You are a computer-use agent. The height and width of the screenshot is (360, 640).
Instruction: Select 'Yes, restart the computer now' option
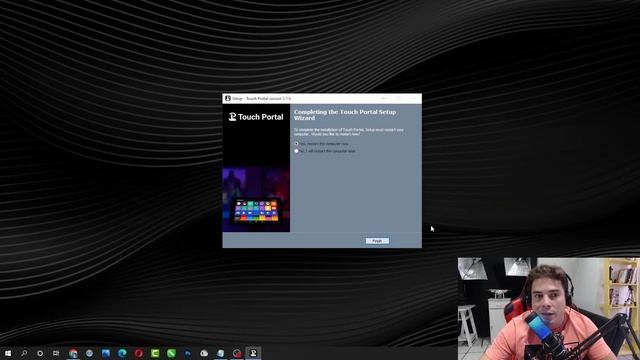pyautogui.click(x=296, y=144)
